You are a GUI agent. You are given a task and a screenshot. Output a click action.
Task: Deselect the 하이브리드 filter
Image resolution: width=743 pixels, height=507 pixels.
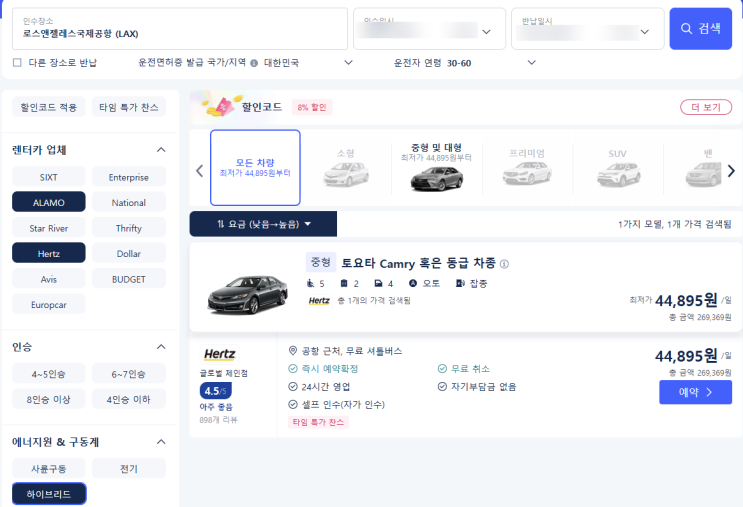pyautogui.click(x=49, y=494)
